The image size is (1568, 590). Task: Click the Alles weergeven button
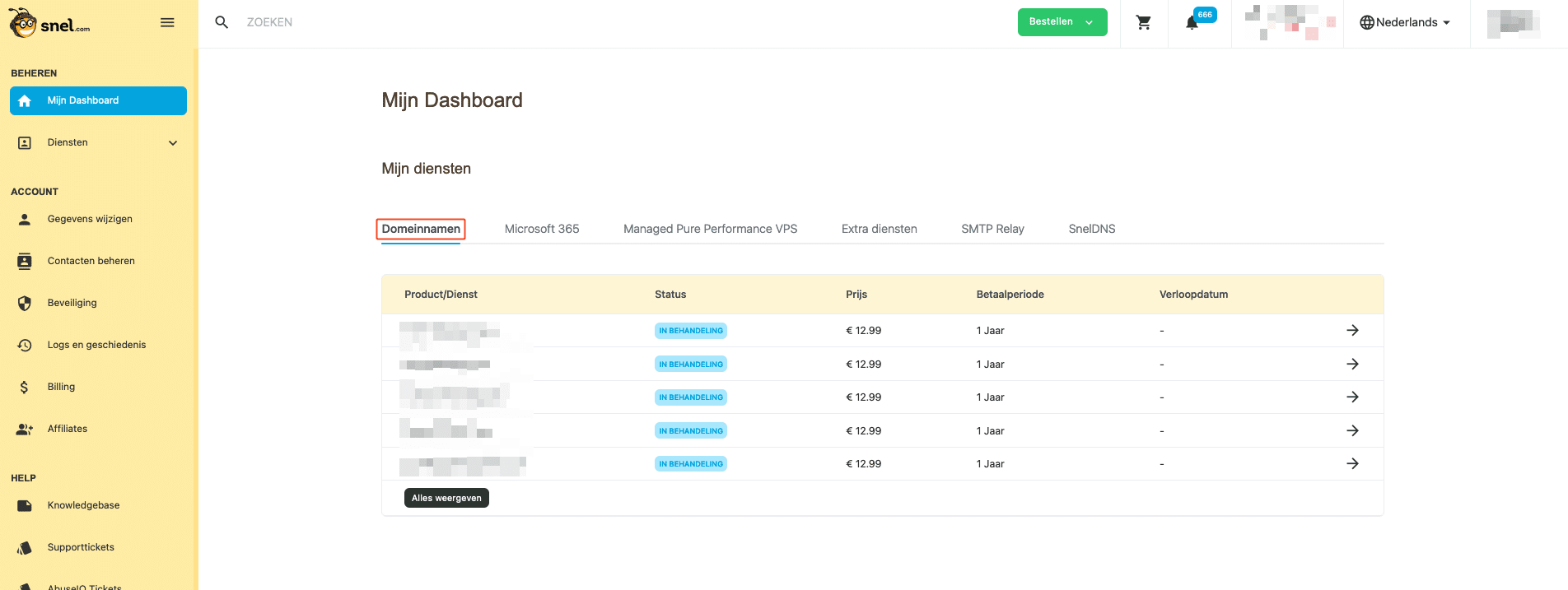(x=446, y=498)
